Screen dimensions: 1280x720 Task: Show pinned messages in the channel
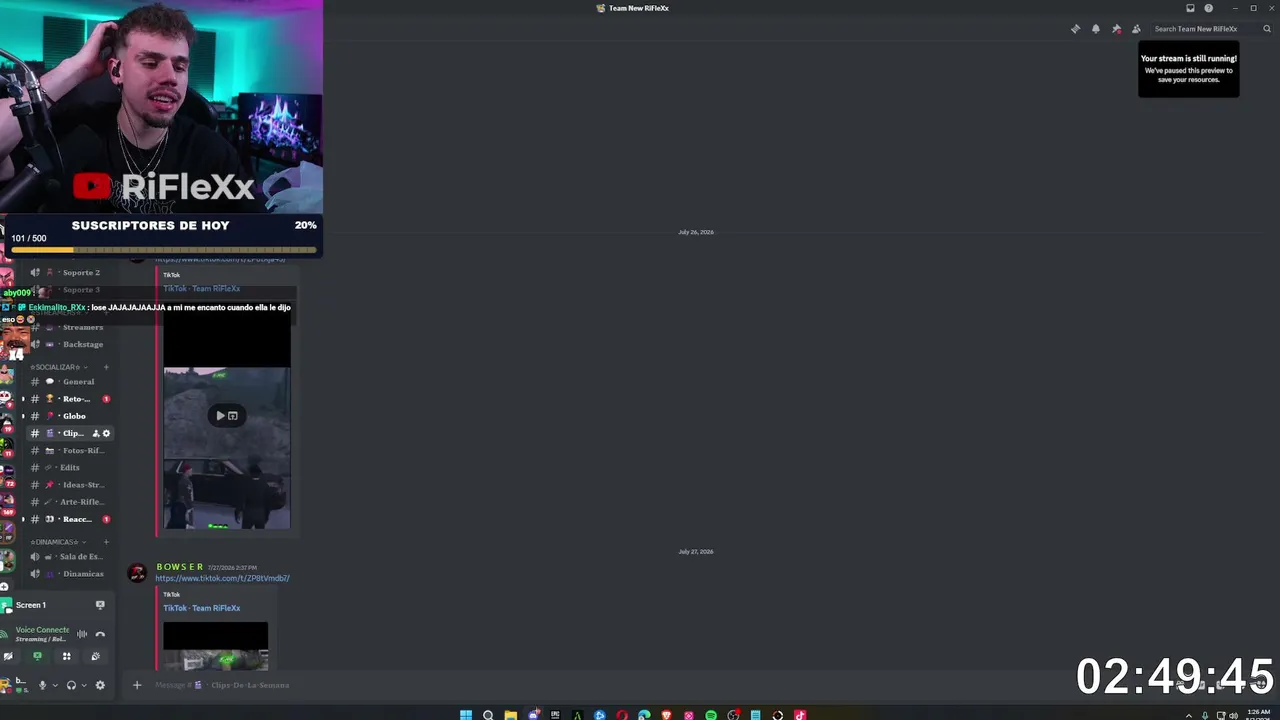click(1116, 29)
